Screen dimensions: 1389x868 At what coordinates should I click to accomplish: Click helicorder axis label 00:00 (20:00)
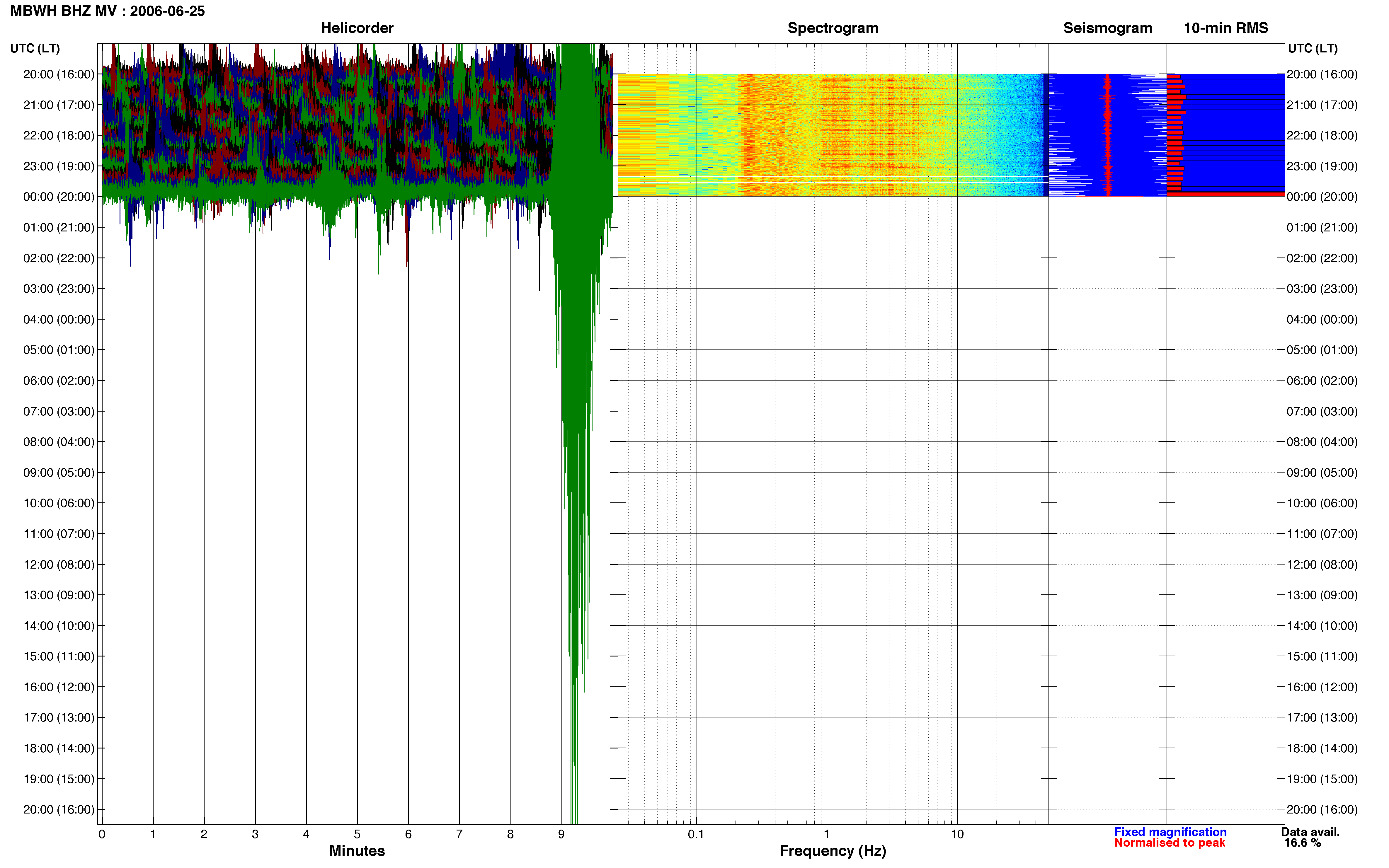[x=59, y=196]
